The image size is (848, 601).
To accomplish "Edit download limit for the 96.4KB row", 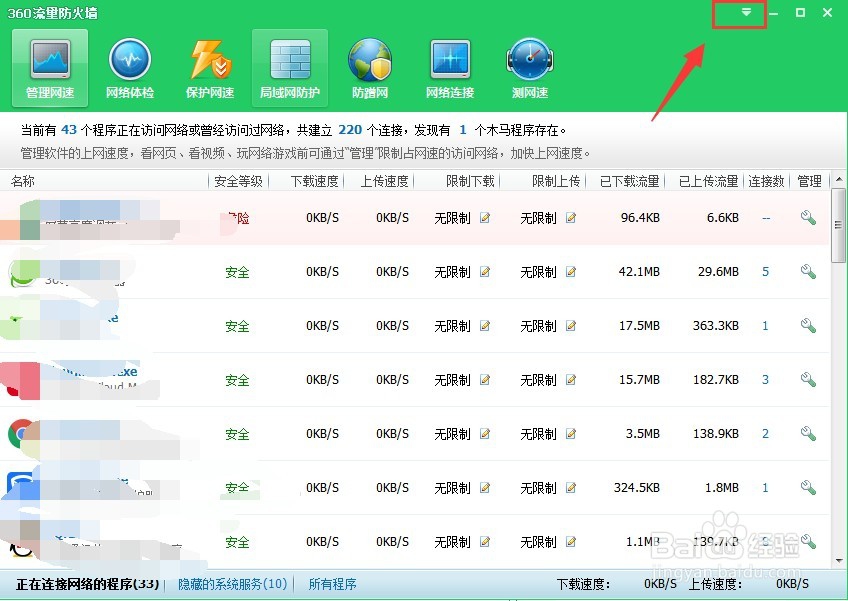I will [485, 217].
